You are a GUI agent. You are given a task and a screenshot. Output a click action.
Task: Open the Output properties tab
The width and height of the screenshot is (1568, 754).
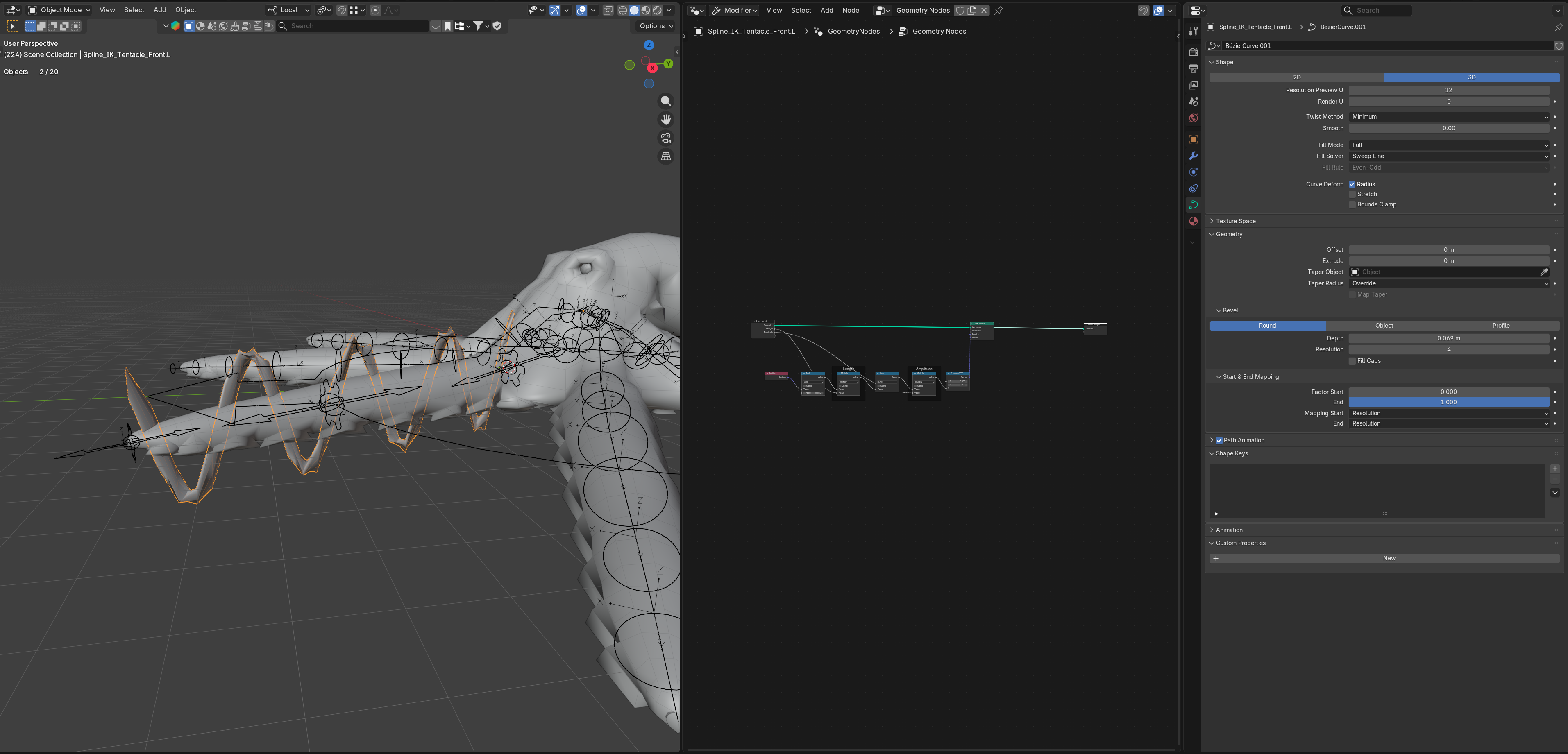pos(1193,69)
